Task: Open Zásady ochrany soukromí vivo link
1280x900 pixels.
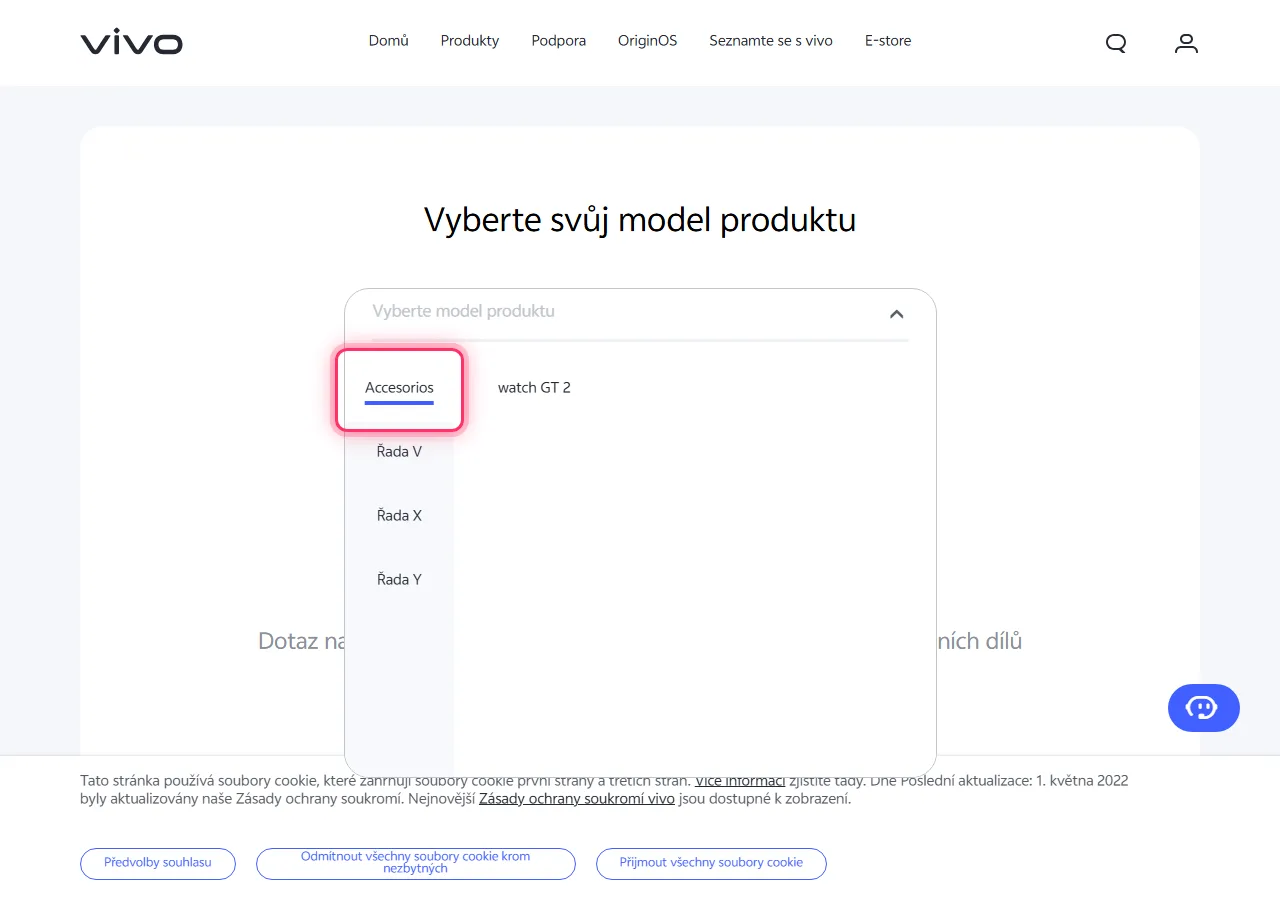Action: (x=577, y=799)
